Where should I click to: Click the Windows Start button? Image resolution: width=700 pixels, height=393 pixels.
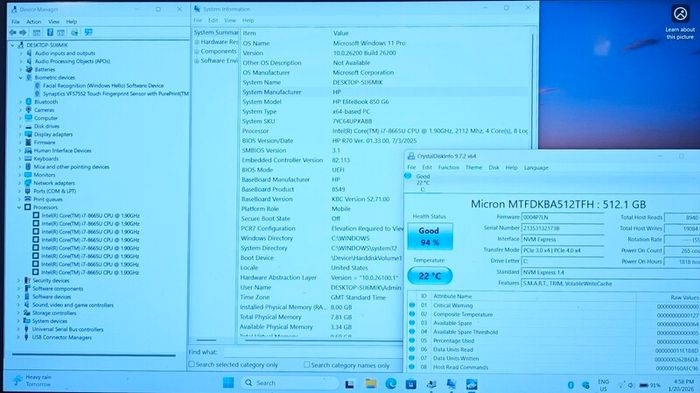[228, 383]
